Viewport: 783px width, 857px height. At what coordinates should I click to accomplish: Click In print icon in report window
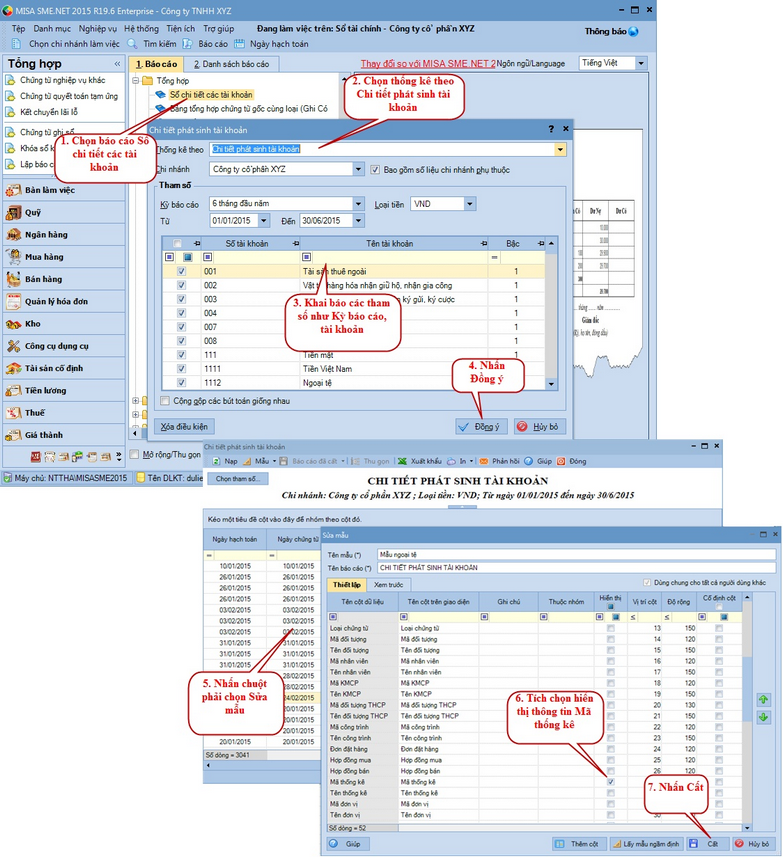point(451,461)
